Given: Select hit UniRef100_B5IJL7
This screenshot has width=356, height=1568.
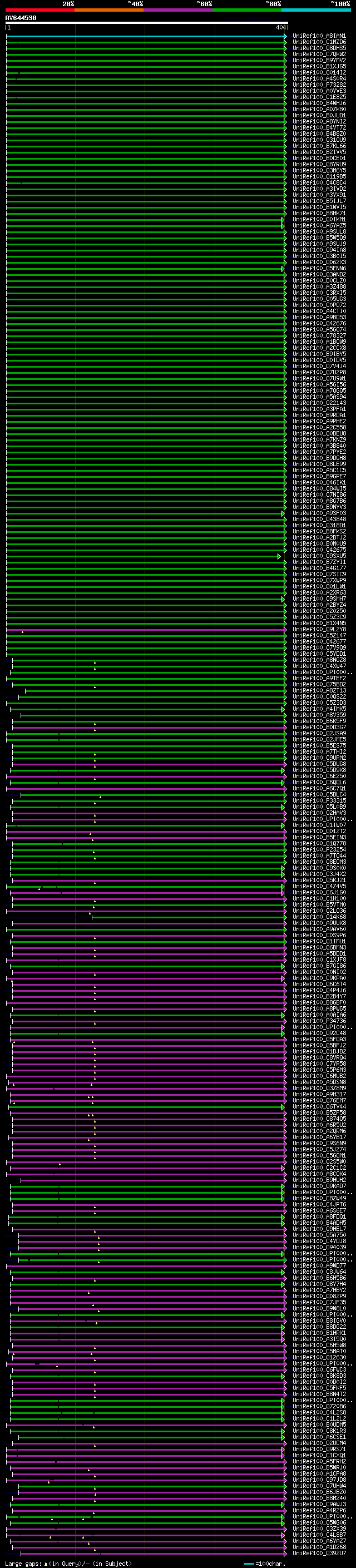Looking at the screenshot, I should coord(319,201).
